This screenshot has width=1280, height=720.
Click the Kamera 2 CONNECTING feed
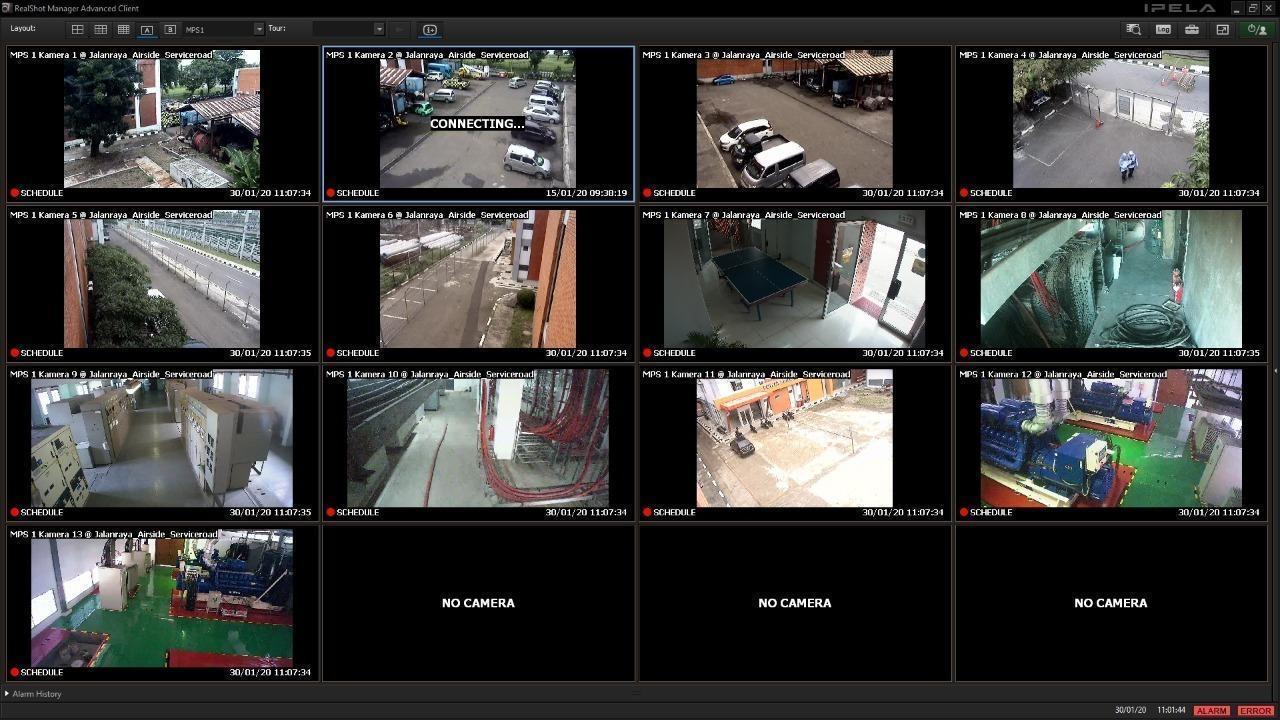[x=477, y=124]
